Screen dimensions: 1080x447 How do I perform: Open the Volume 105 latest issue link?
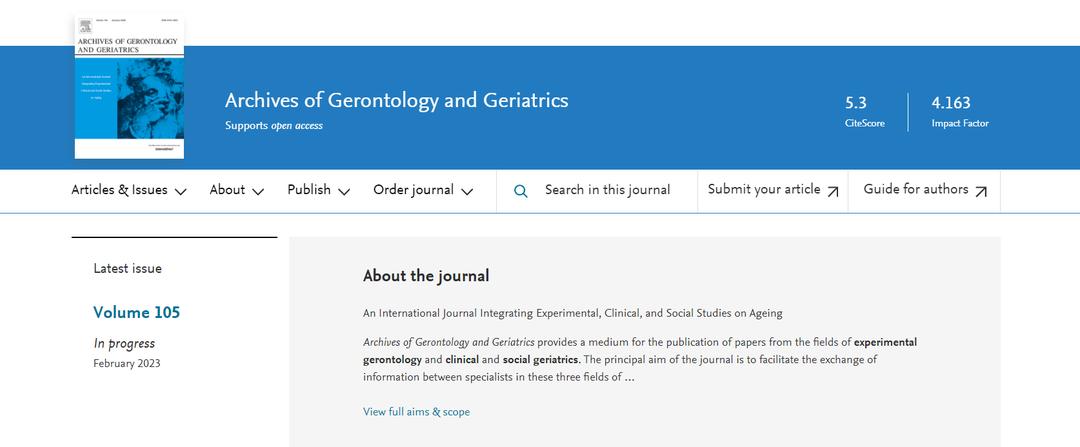pos(136,313)
